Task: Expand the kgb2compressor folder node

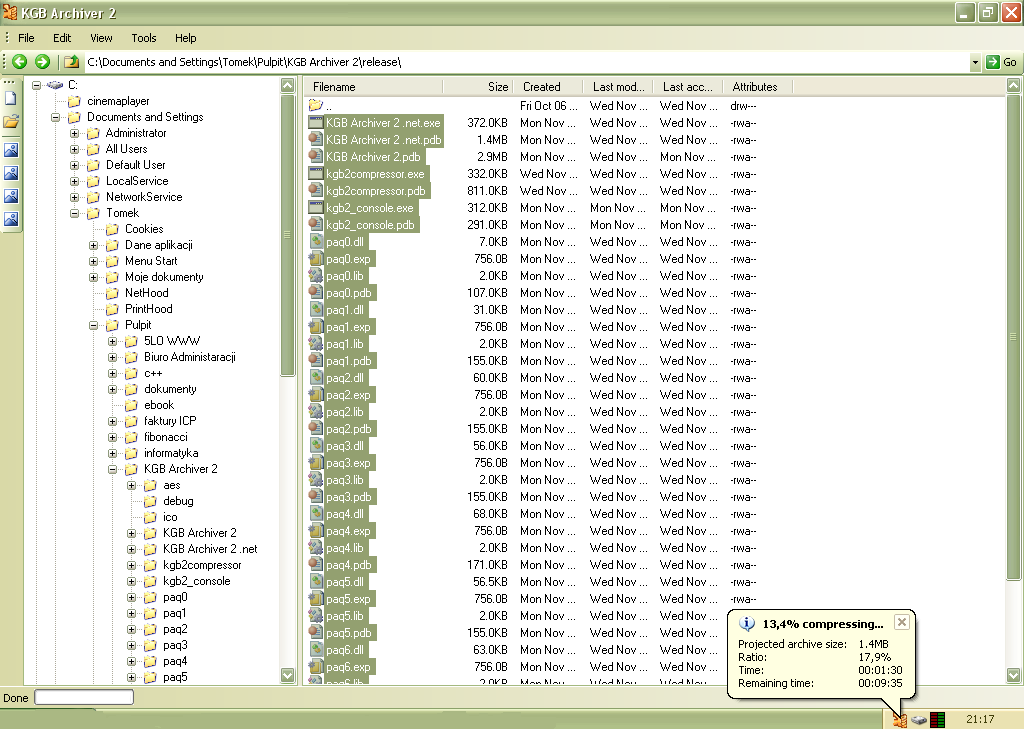Action: coord(131,566)
